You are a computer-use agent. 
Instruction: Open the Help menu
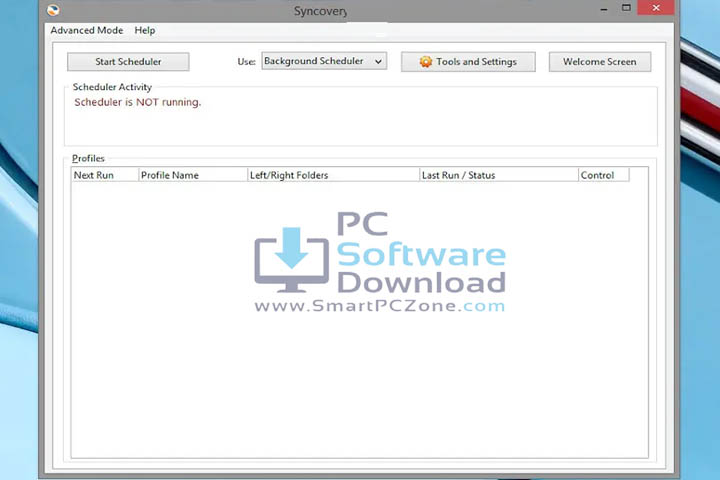(x=145, y=30)
